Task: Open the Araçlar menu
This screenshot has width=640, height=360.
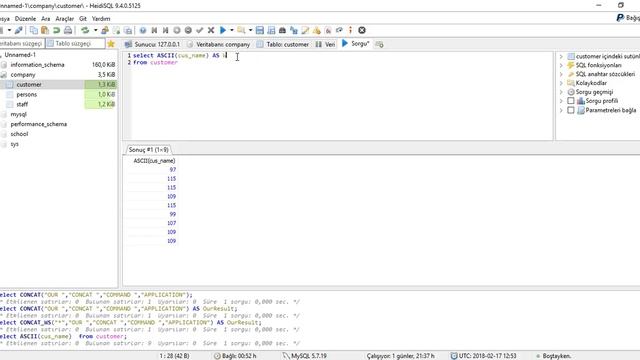Action: point(64,19)
